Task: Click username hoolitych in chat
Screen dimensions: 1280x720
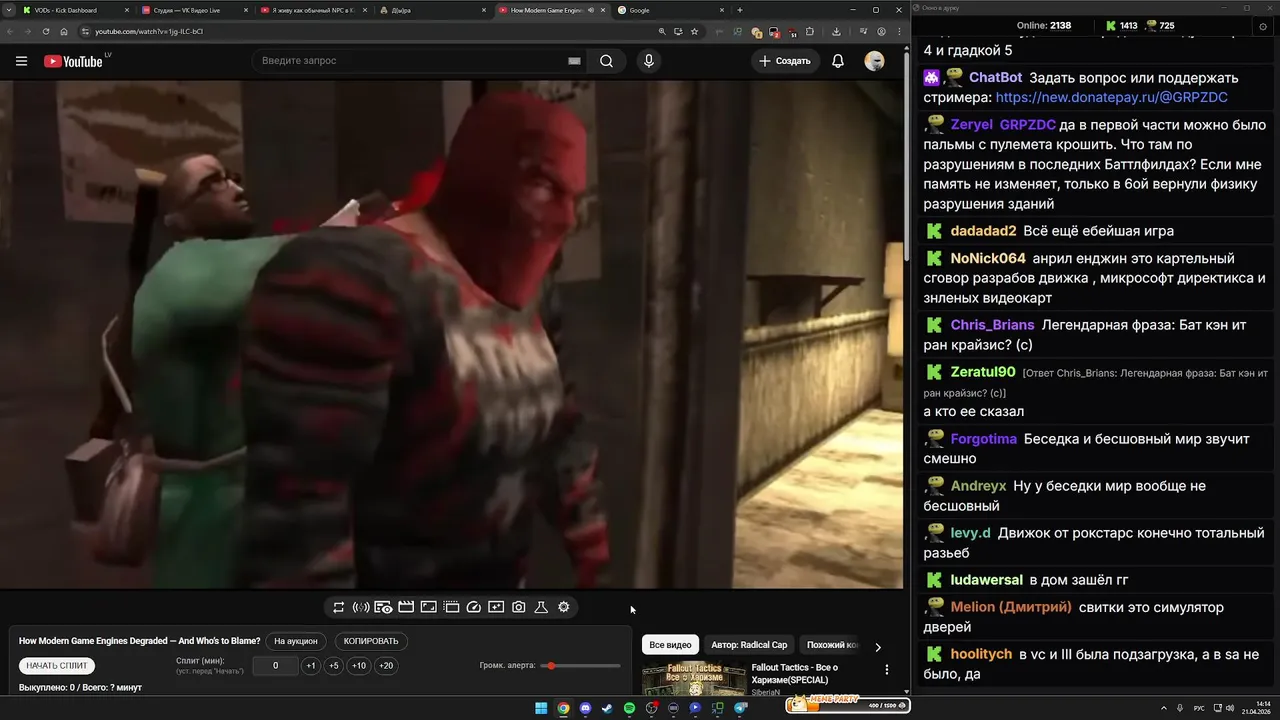Action: point(980,654)
